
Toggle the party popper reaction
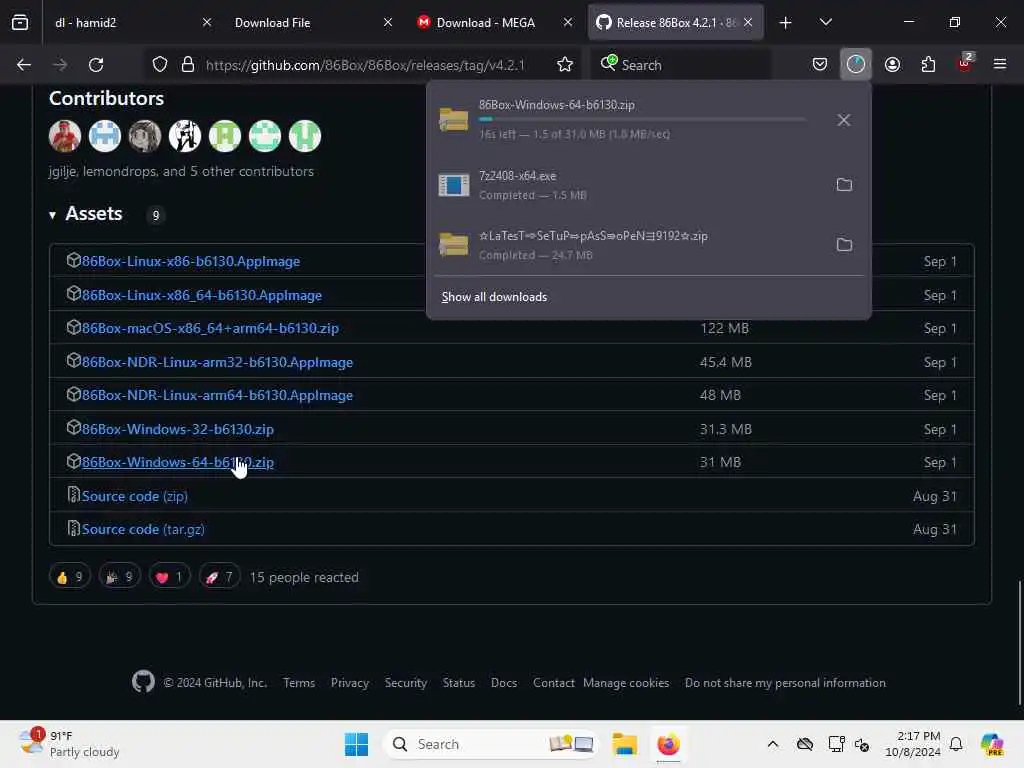(120, 577)
